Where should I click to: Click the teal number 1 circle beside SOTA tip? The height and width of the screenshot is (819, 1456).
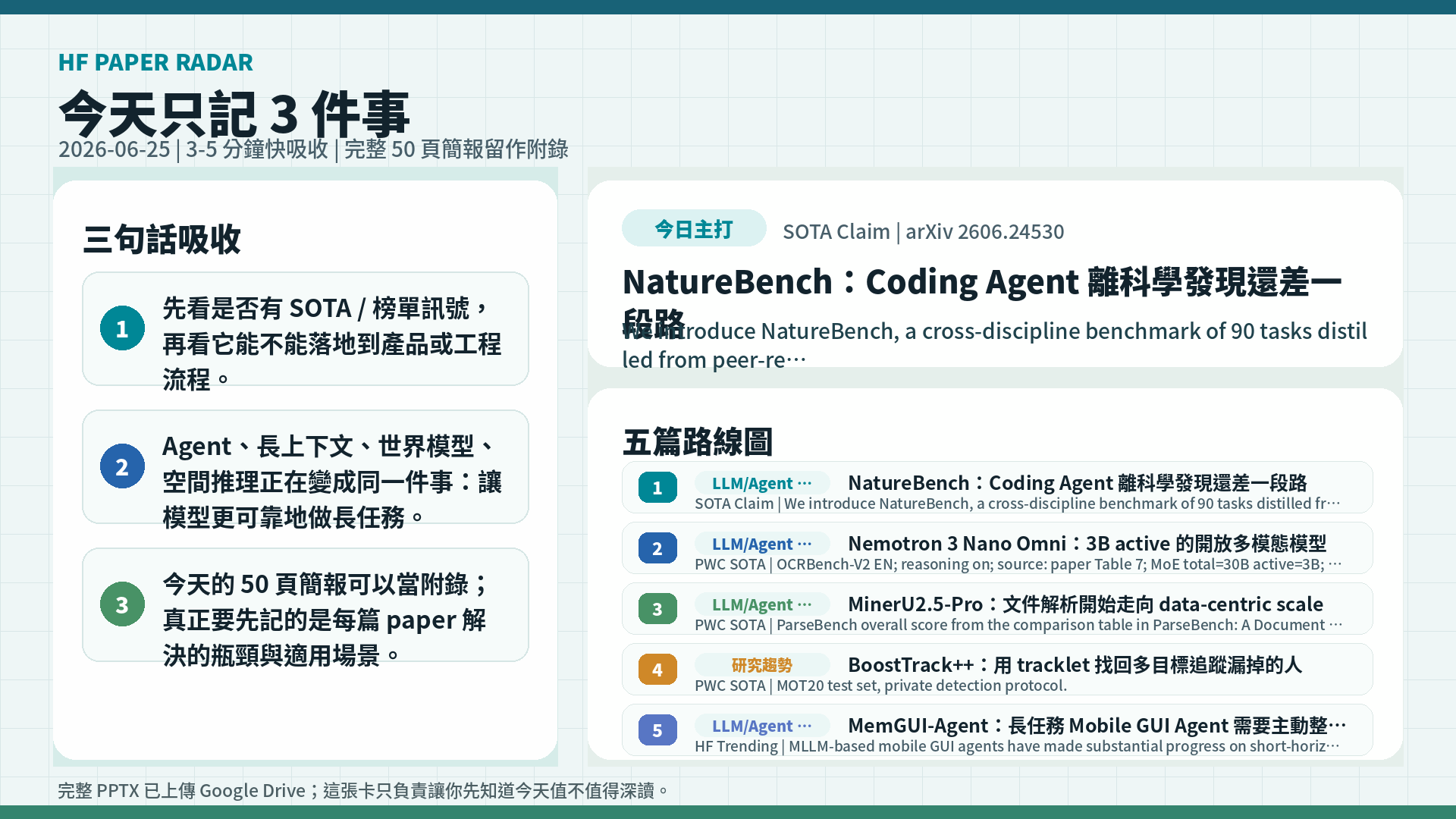(x=122, y=328)
